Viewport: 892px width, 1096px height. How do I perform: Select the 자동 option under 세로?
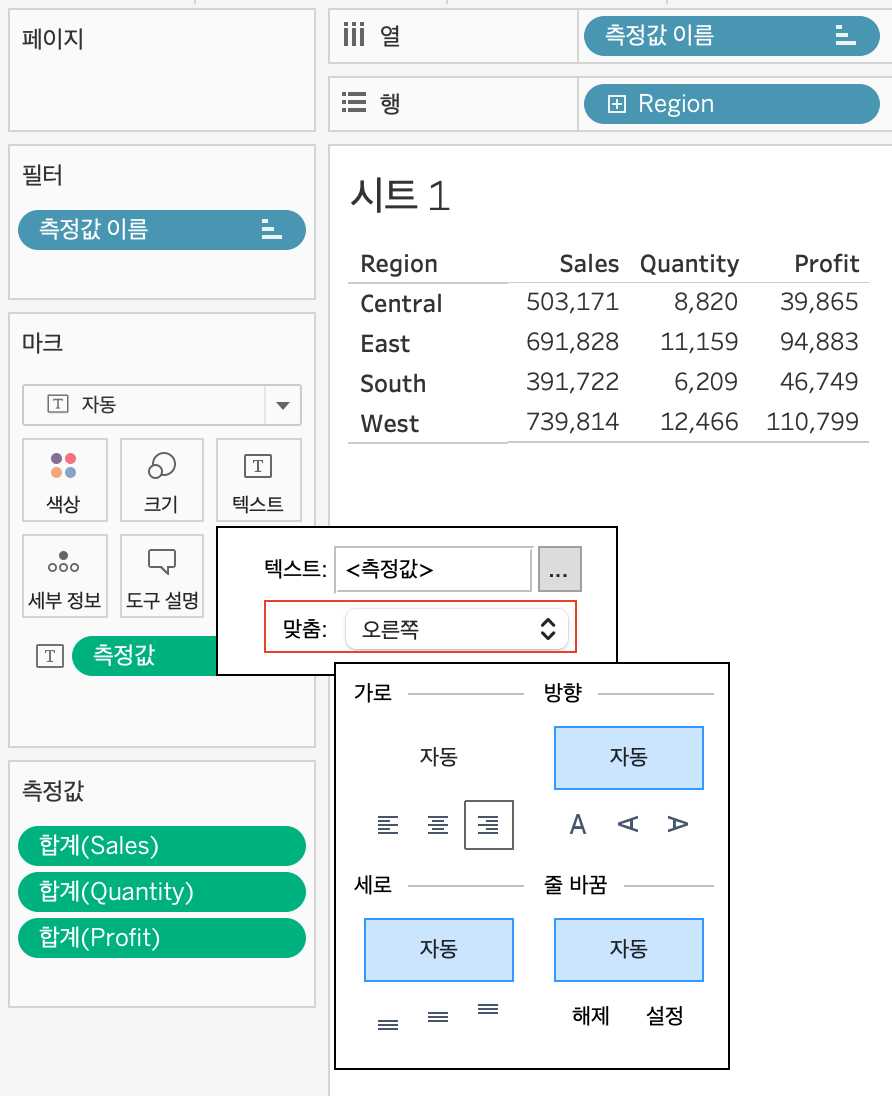point(437,950)
